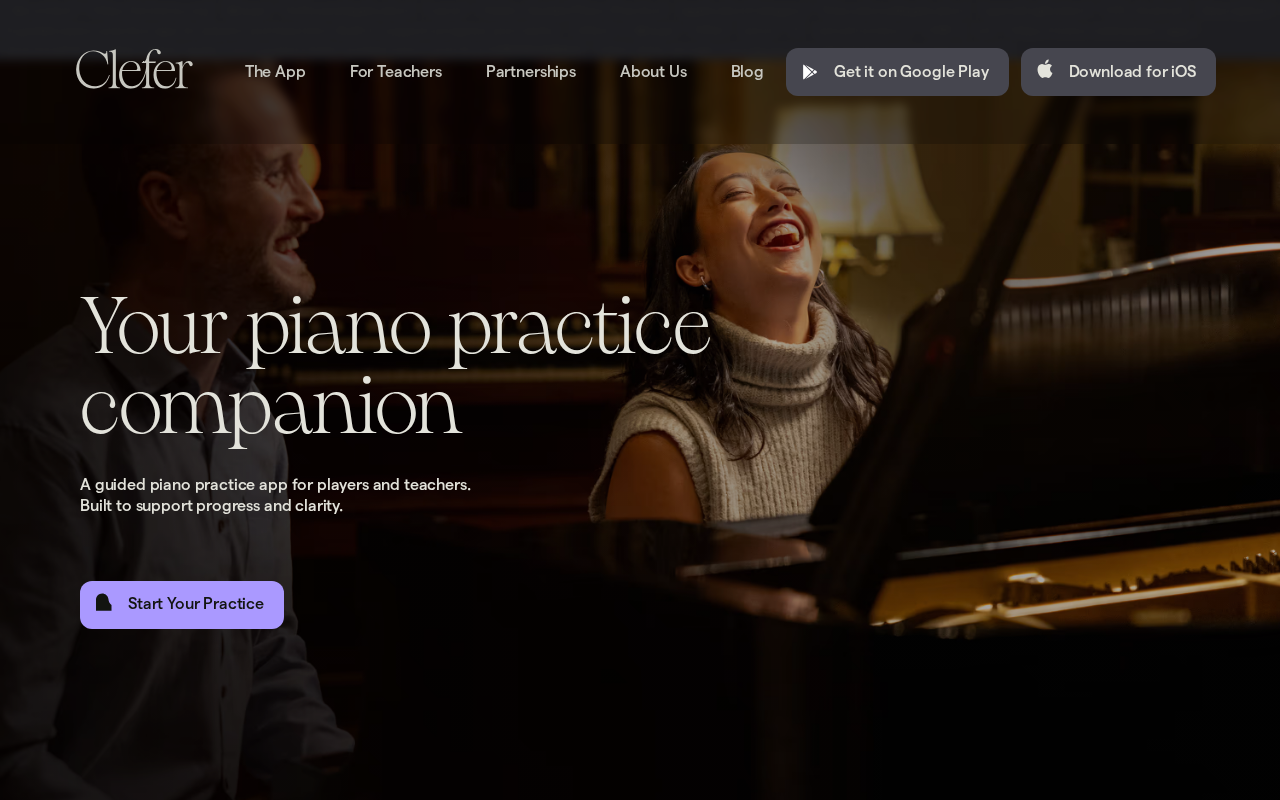Go to For Teachers page

point(396,72)
